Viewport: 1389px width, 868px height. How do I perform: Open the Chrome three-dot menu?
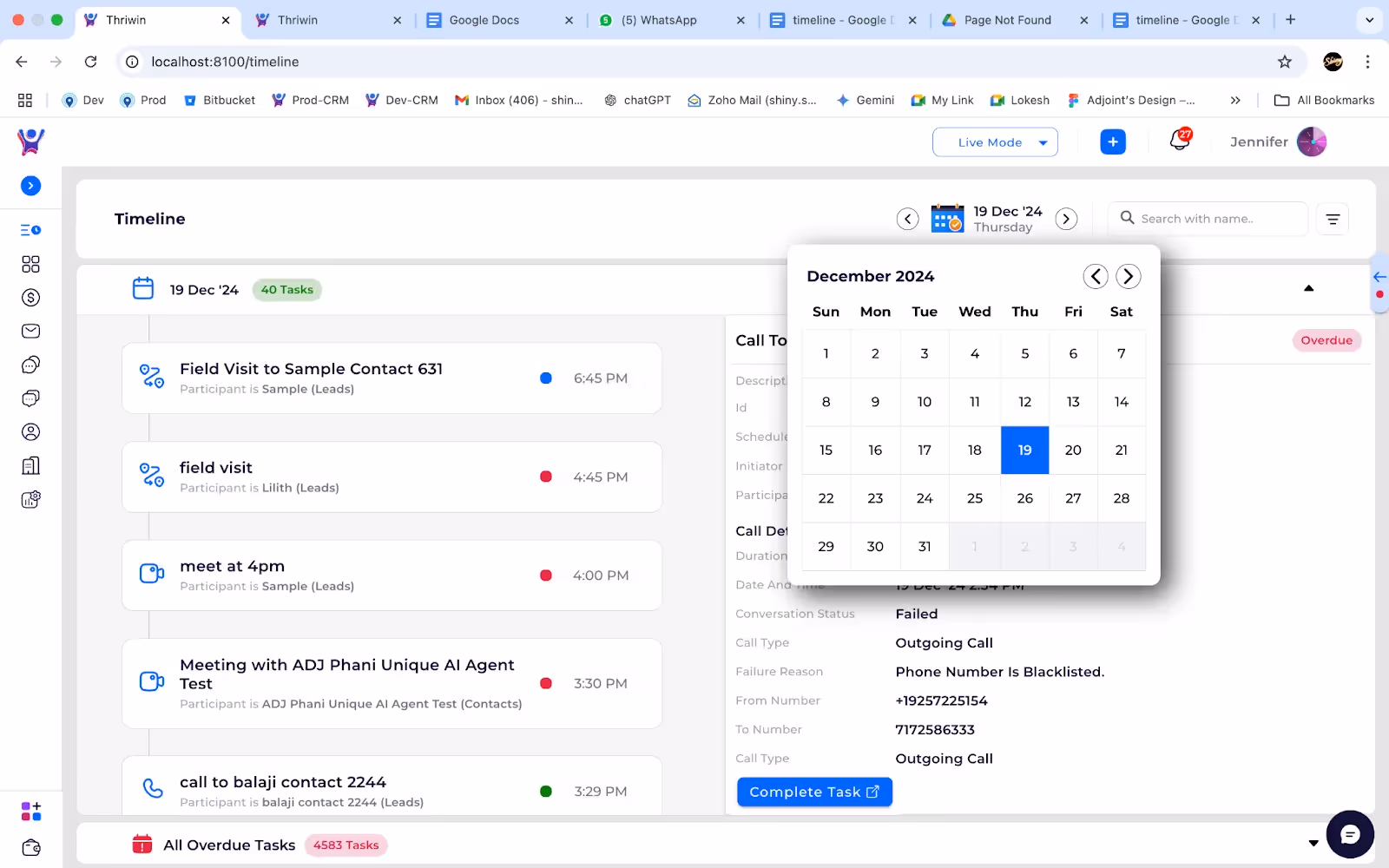click(x=1367, y=62)
